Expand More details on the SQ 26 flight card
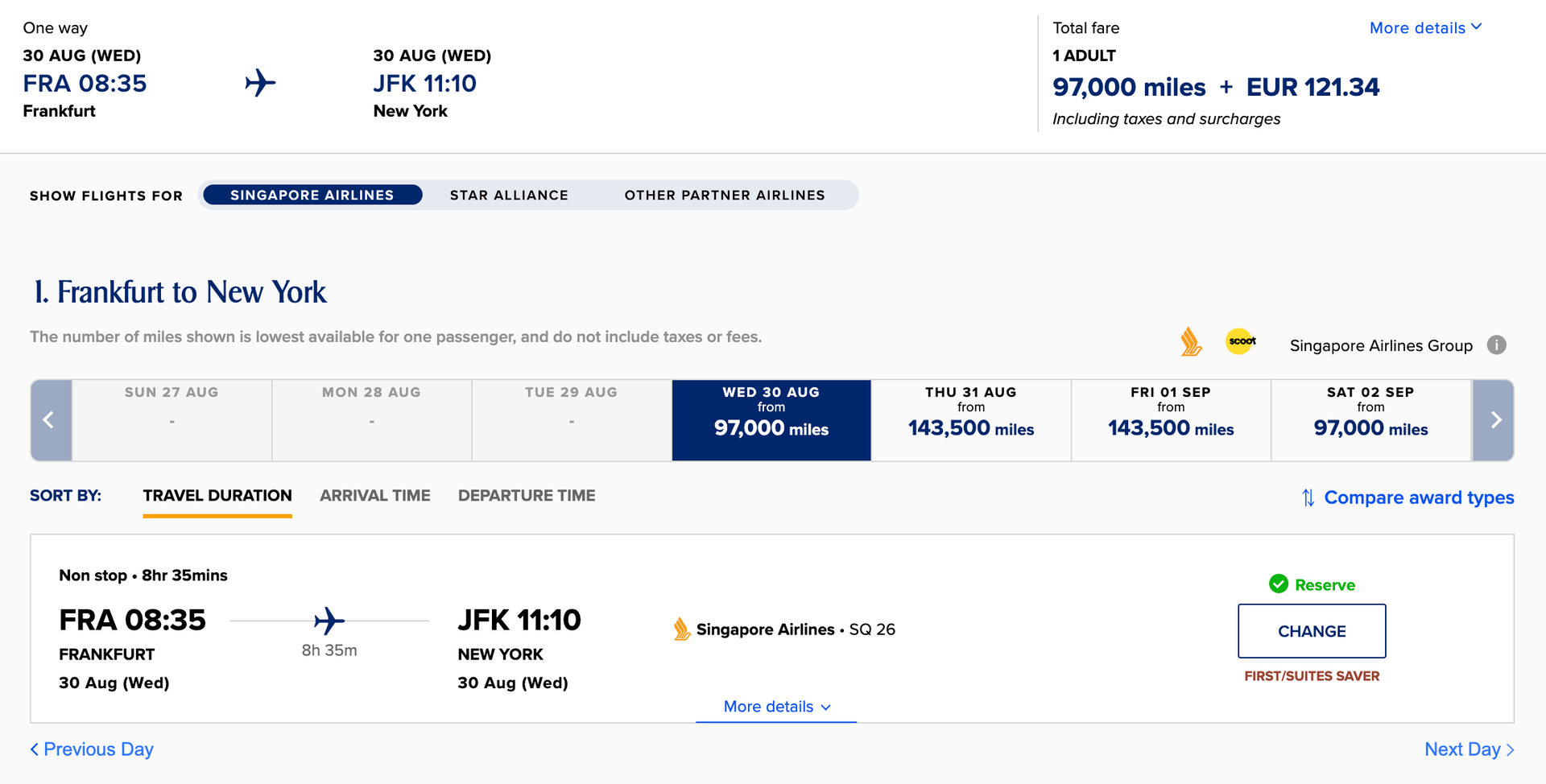The image size is (1546, 784). tap(775, 706)
